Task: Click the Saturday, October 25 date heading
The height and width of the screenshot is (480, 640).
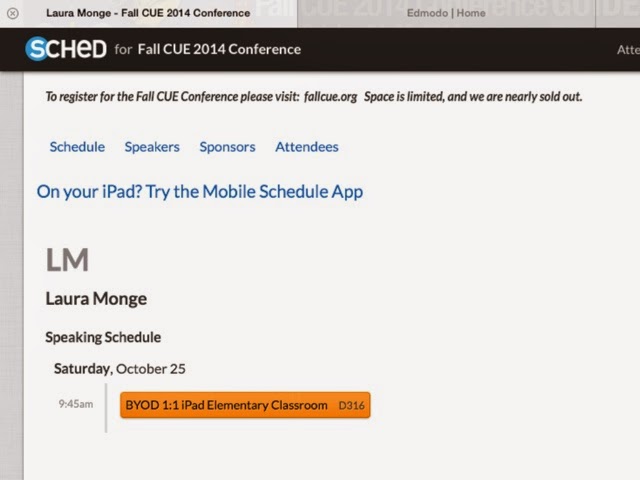Action: point(119,369)
